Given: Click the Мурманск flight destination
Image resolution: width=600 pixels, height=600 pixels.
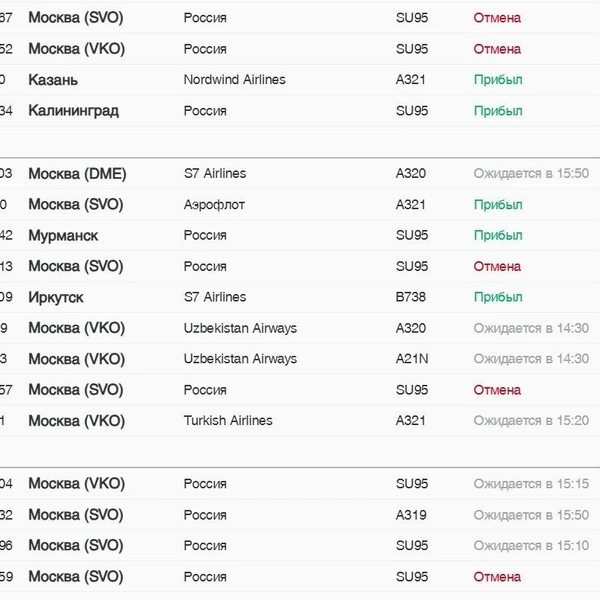Looking at the screenshot, I should (63, 235).
